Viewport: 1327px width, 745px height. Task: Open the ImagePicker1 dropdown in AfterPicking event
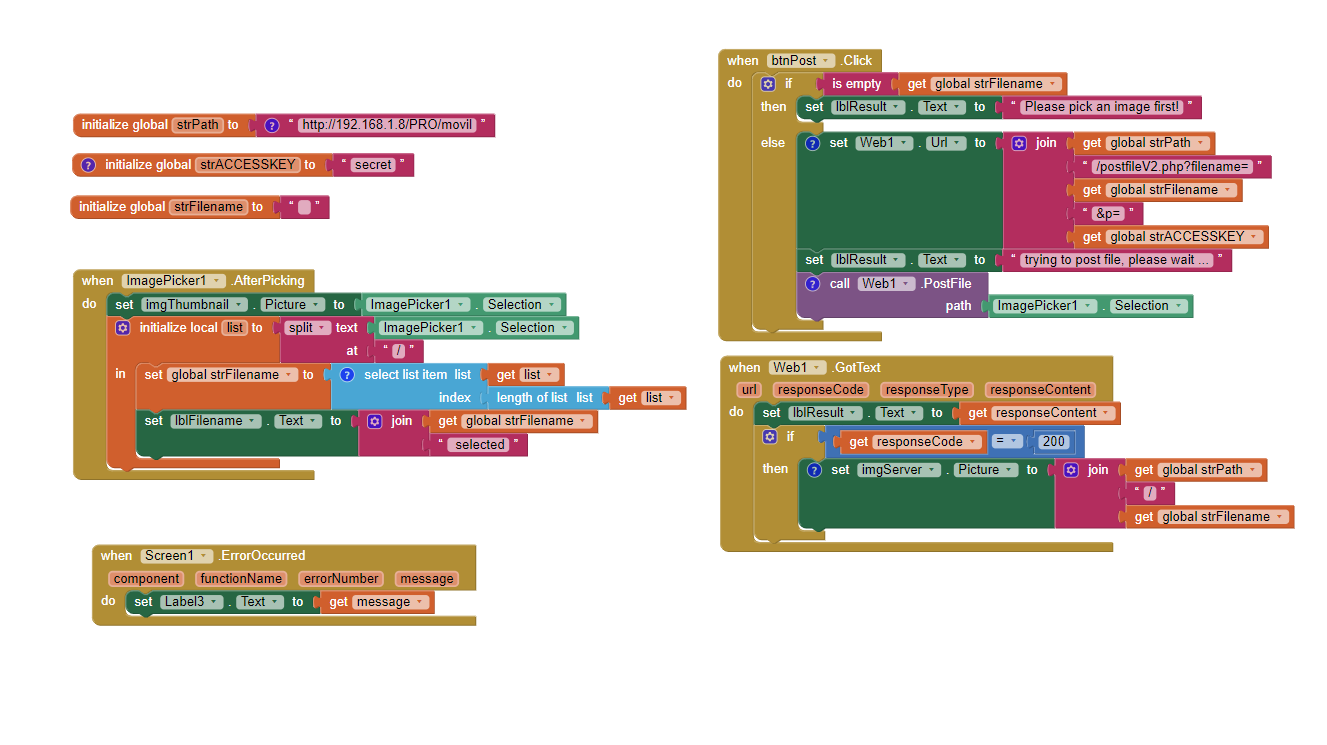[173, 281]
